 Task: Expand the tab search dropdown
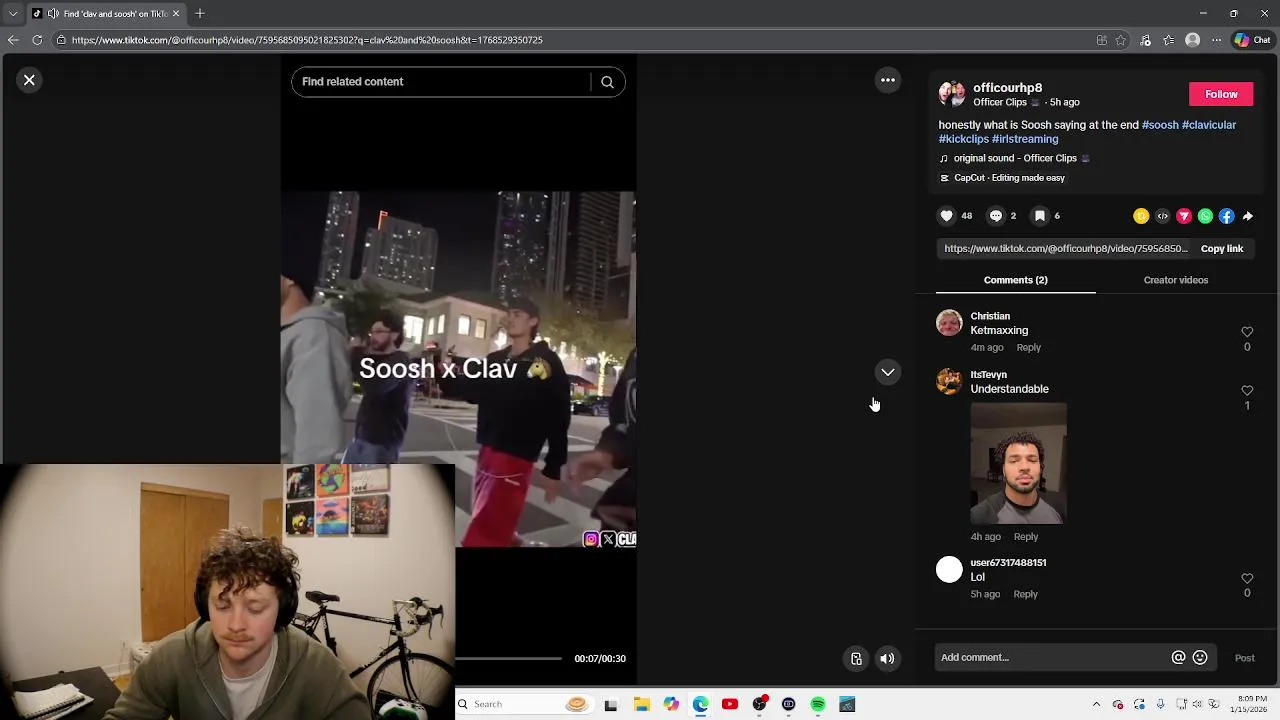pos(12,13)
